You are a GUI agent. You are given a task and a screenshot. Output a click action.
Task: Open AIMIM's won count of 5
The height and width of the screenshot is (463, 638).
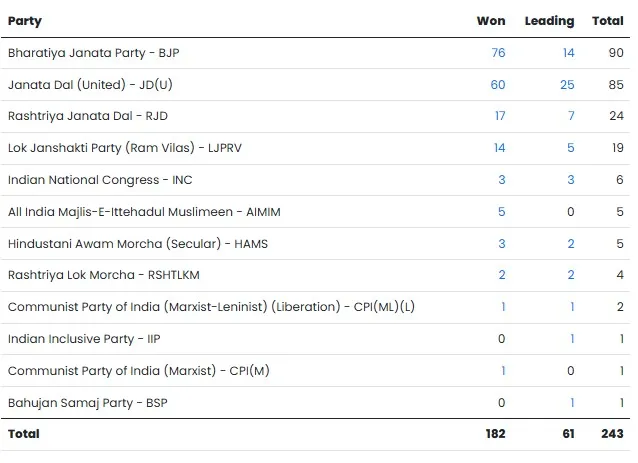[x=502, y=212]
